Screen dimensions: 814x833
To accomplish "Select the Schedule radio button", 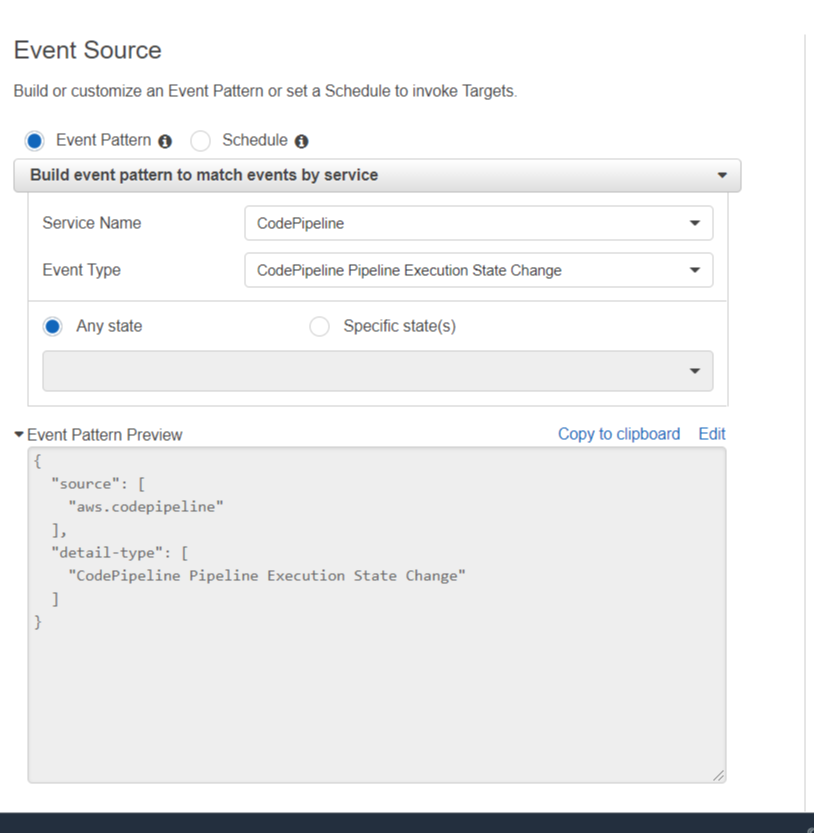I will [200, 141].
